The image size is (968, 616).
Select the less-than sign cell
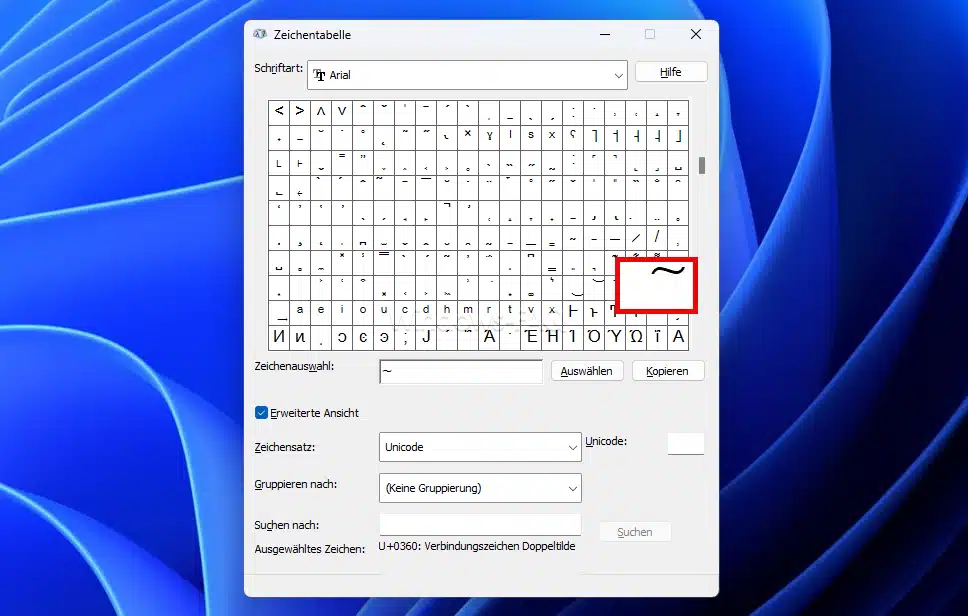point(279,113)
